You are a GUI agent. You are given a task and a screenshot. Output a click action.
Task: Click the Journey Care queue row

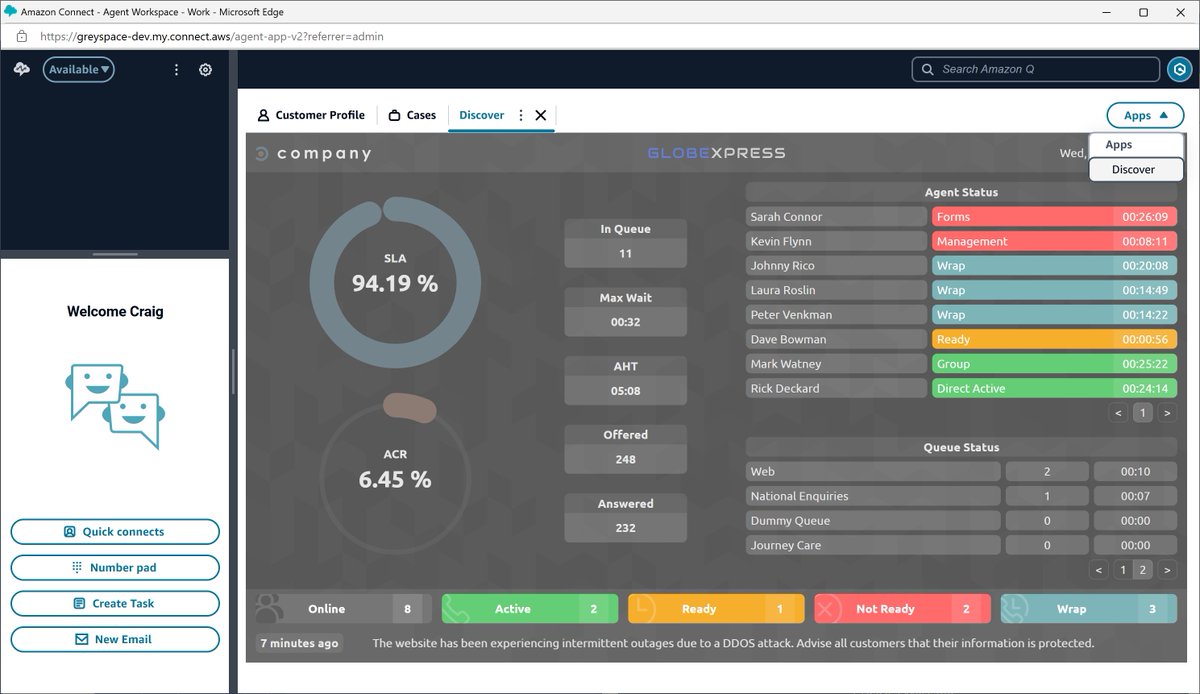coord(961,545)
